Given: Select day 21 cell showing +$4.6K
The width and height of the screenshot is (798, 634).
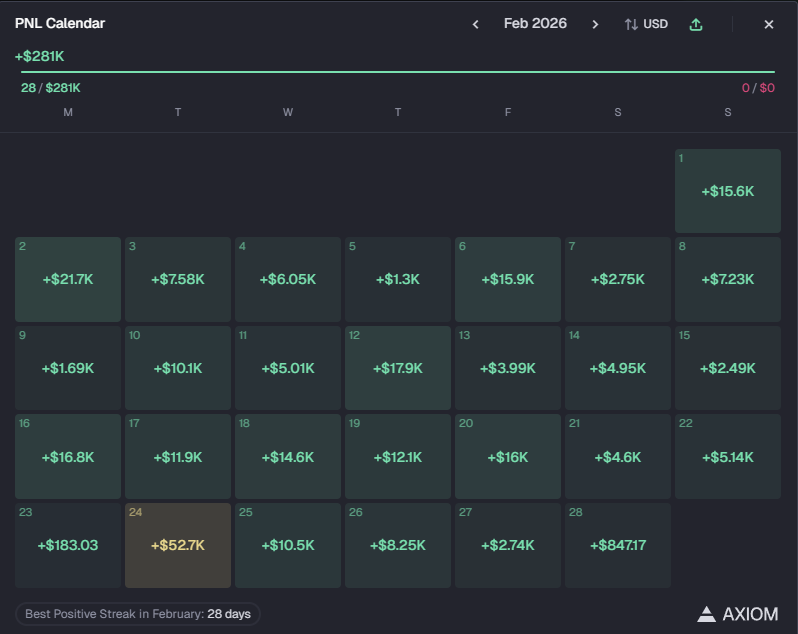Looking at the screenshot, I should (617, 456).
